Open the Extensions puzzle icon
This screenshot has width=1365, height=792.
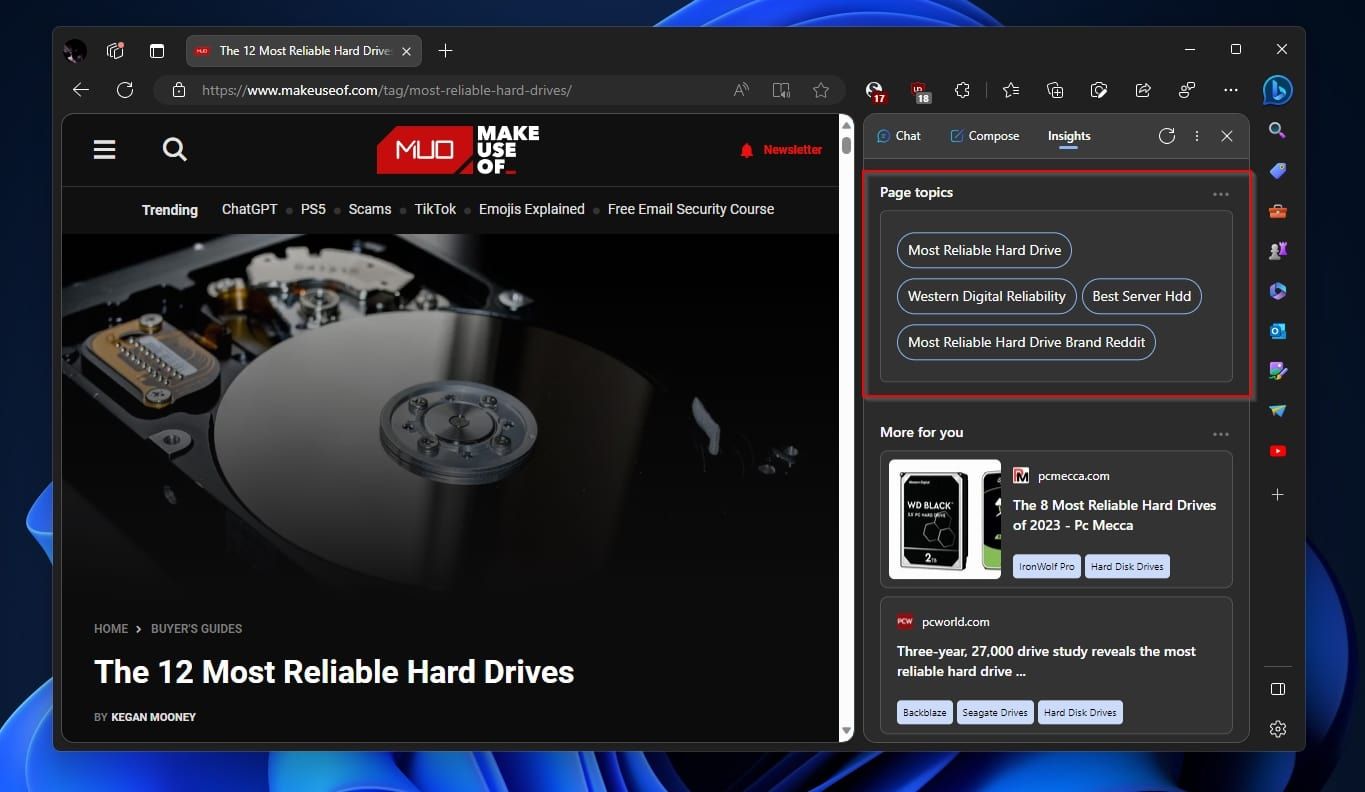click(962, 90)
